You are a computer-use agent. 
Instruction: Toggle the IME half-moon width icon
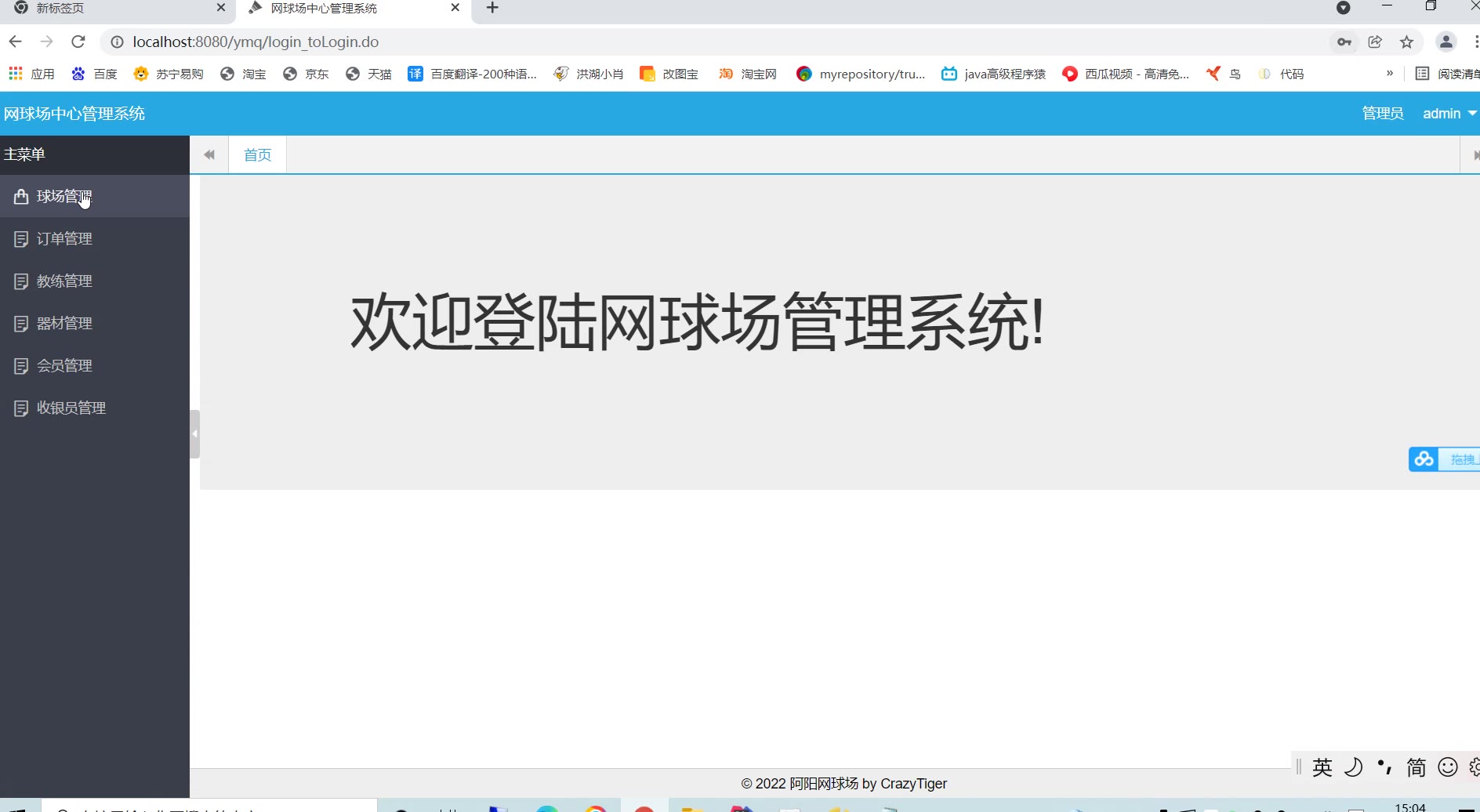click(1354, 767)
